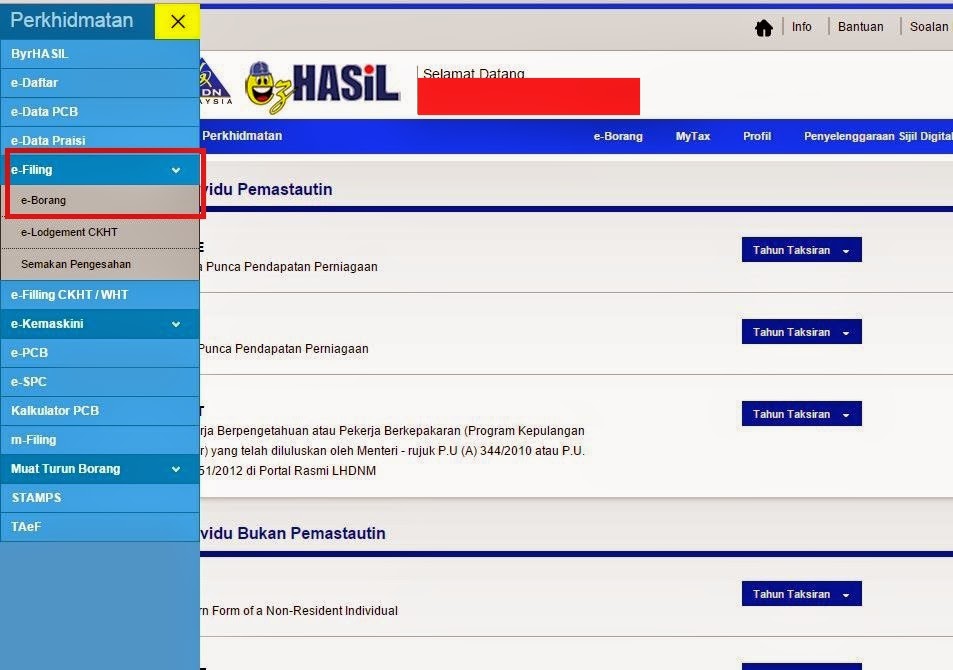This screenshot has width=953, height=670.
Task: Go to the home page icon
Action: point(763,27)
